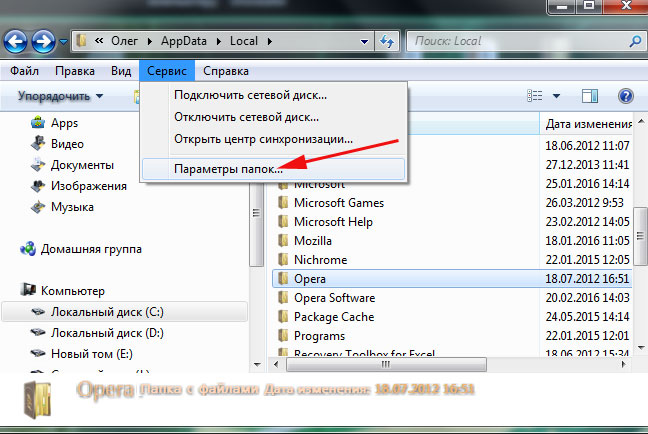Sort by Дата изменения column header
648x434 pixels.
585,124
